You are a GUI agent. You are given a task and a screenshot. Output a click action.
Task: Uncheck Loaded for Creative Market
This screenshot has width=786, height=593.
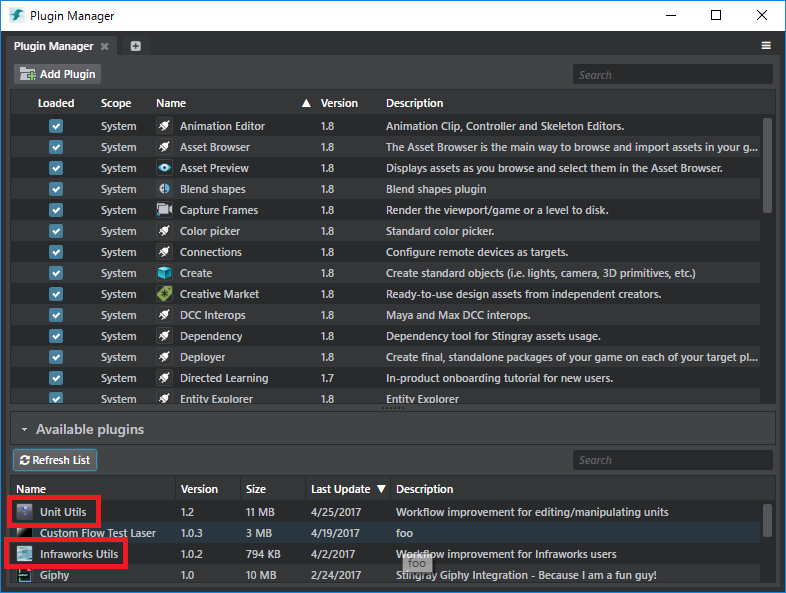56,294
